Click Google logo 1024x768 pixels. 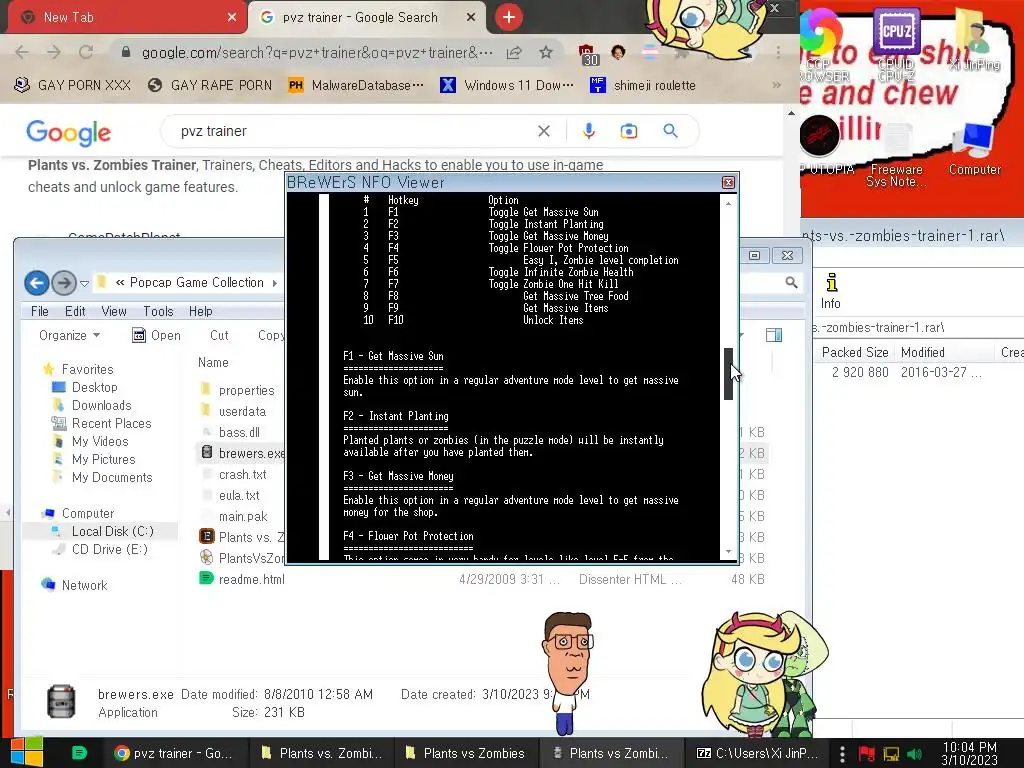click(69, 133)
